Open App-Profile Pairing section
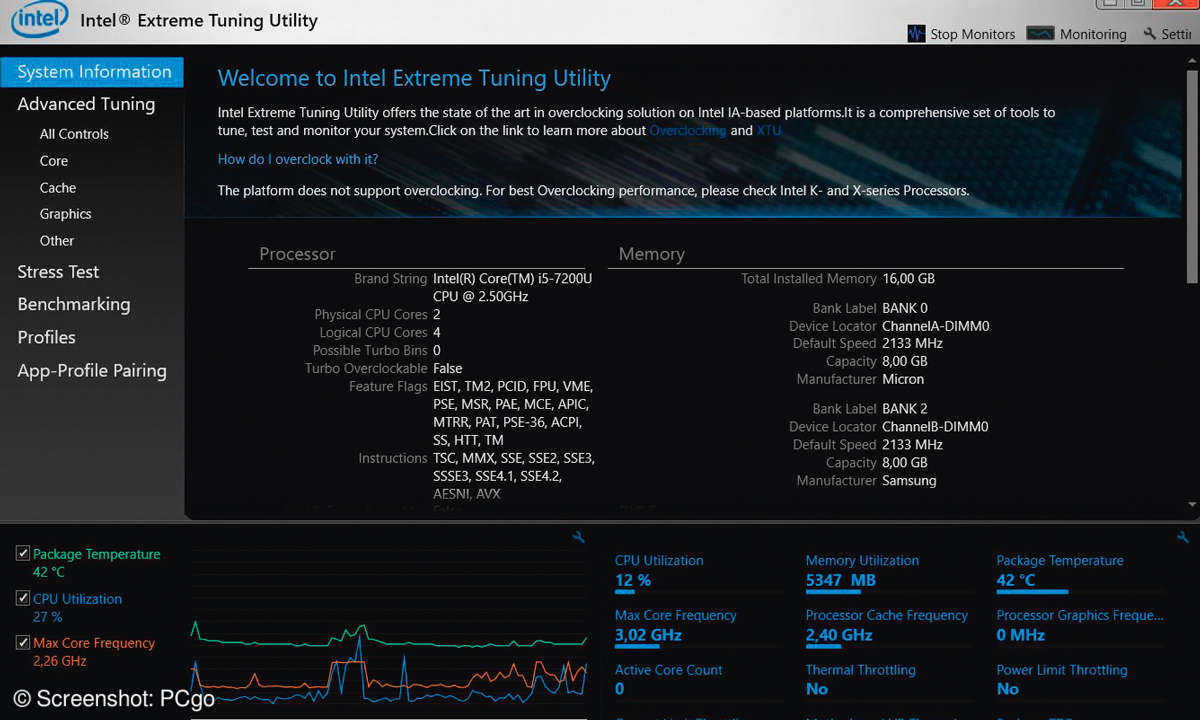The image size is (1200, 720). click(92, 370)
